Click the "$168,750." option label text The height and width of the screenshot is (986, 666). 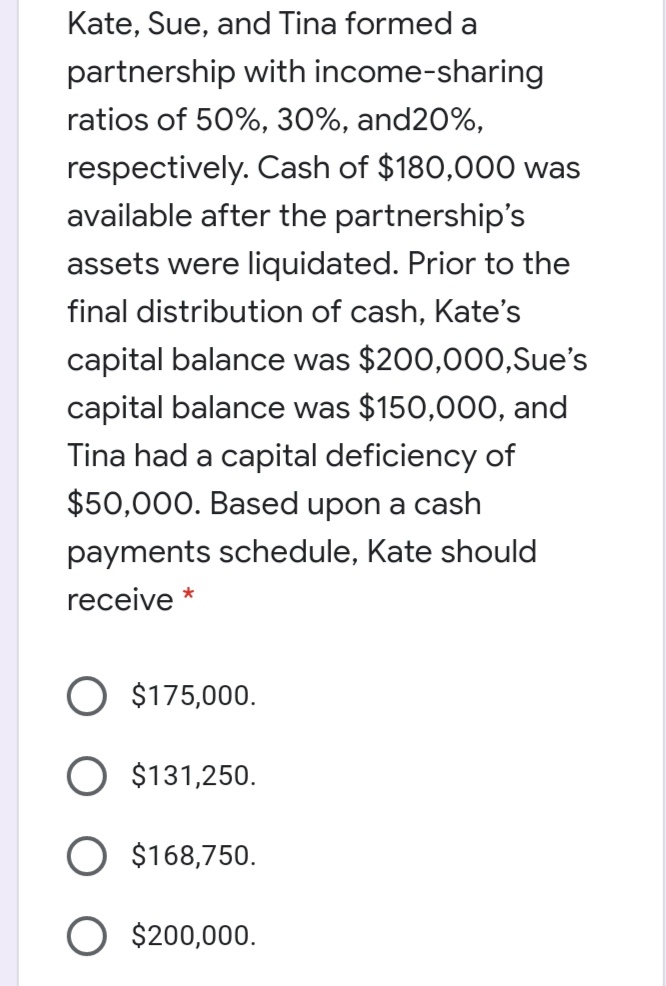[x=194, y=856]
